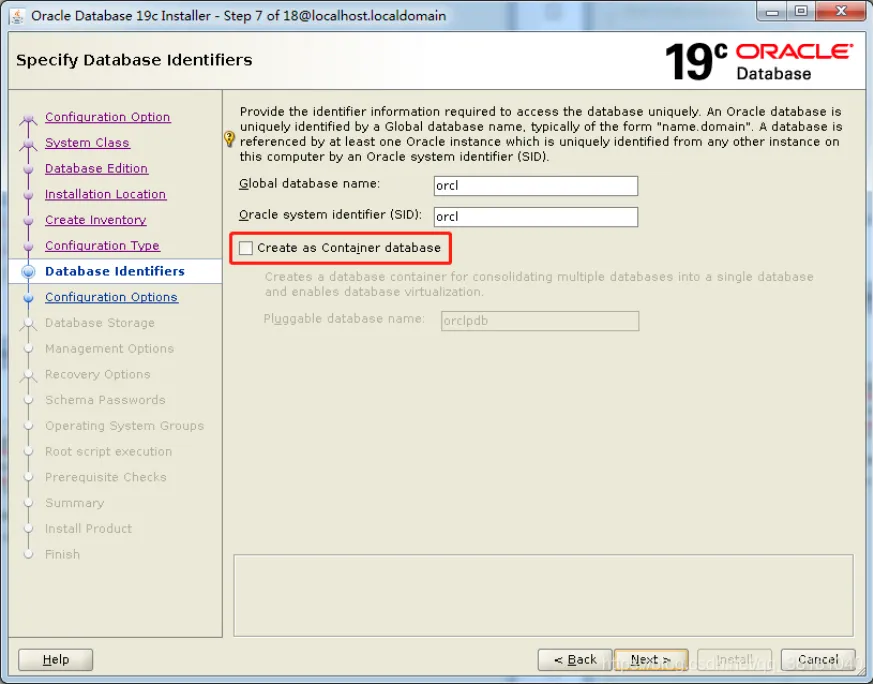Click the disabled Install button
The height and width of the screenshot is (684, 873).
pos(734,660)
